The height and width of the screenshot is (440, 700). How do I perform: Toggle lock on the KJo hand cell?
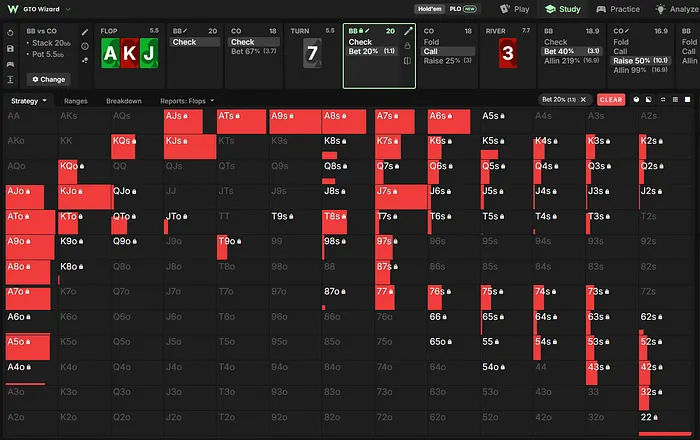81,191
